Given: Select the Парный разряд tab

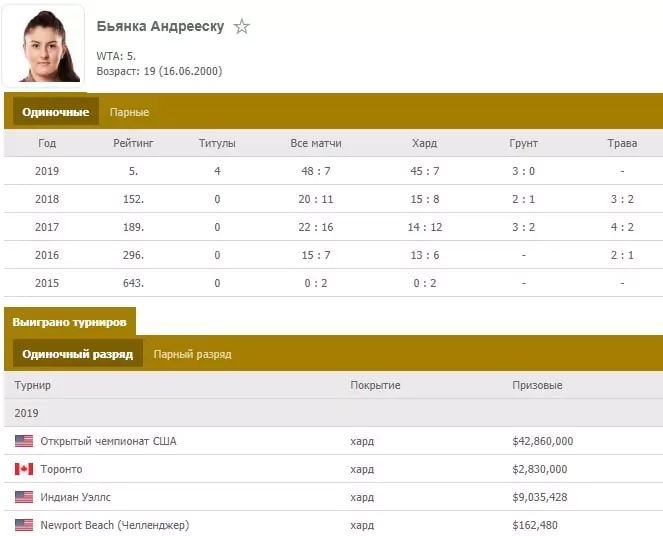Looking at the screenshot, I should click(x=192, y=354).
